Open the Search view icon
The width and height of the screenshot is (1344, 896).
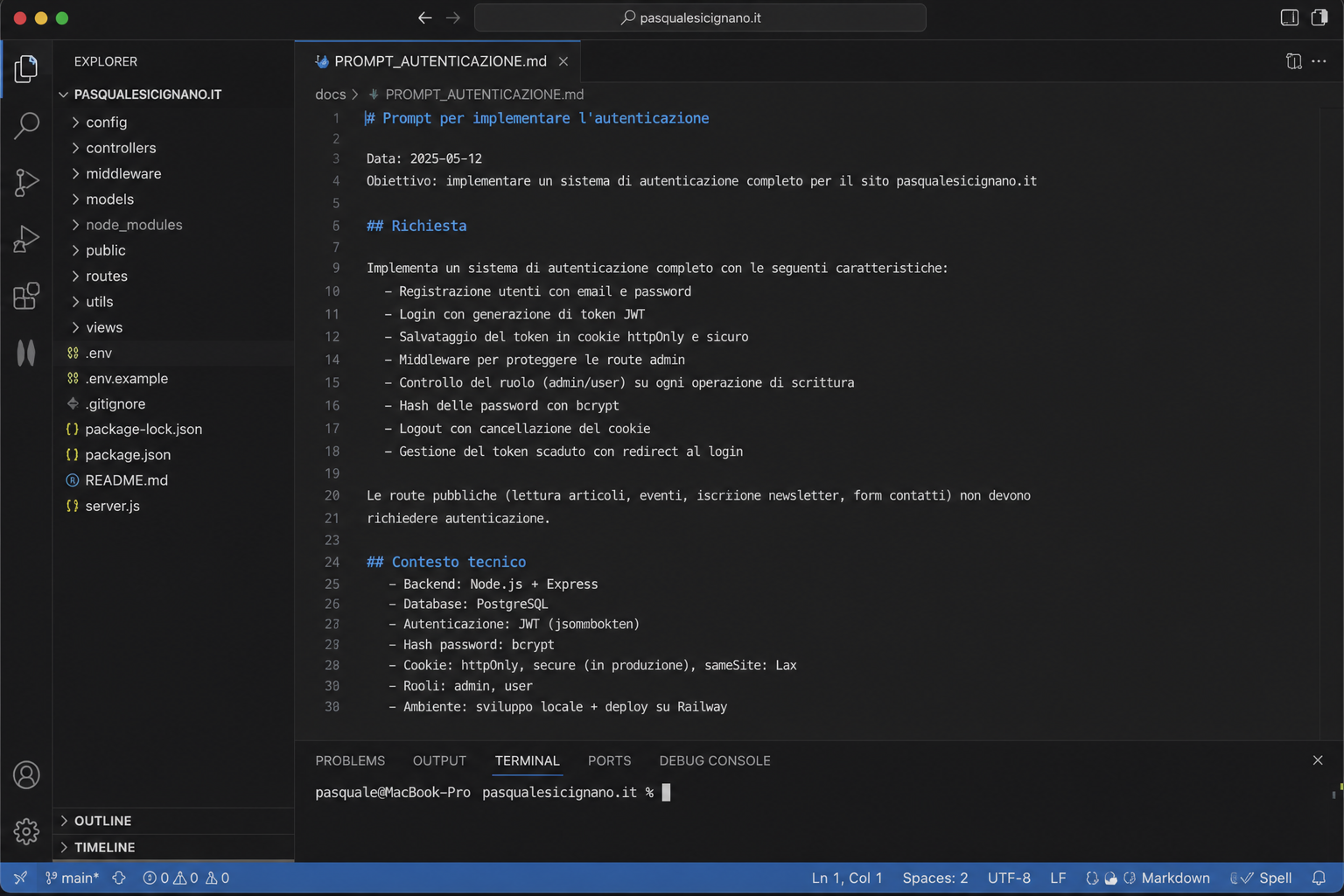(26, 125)
